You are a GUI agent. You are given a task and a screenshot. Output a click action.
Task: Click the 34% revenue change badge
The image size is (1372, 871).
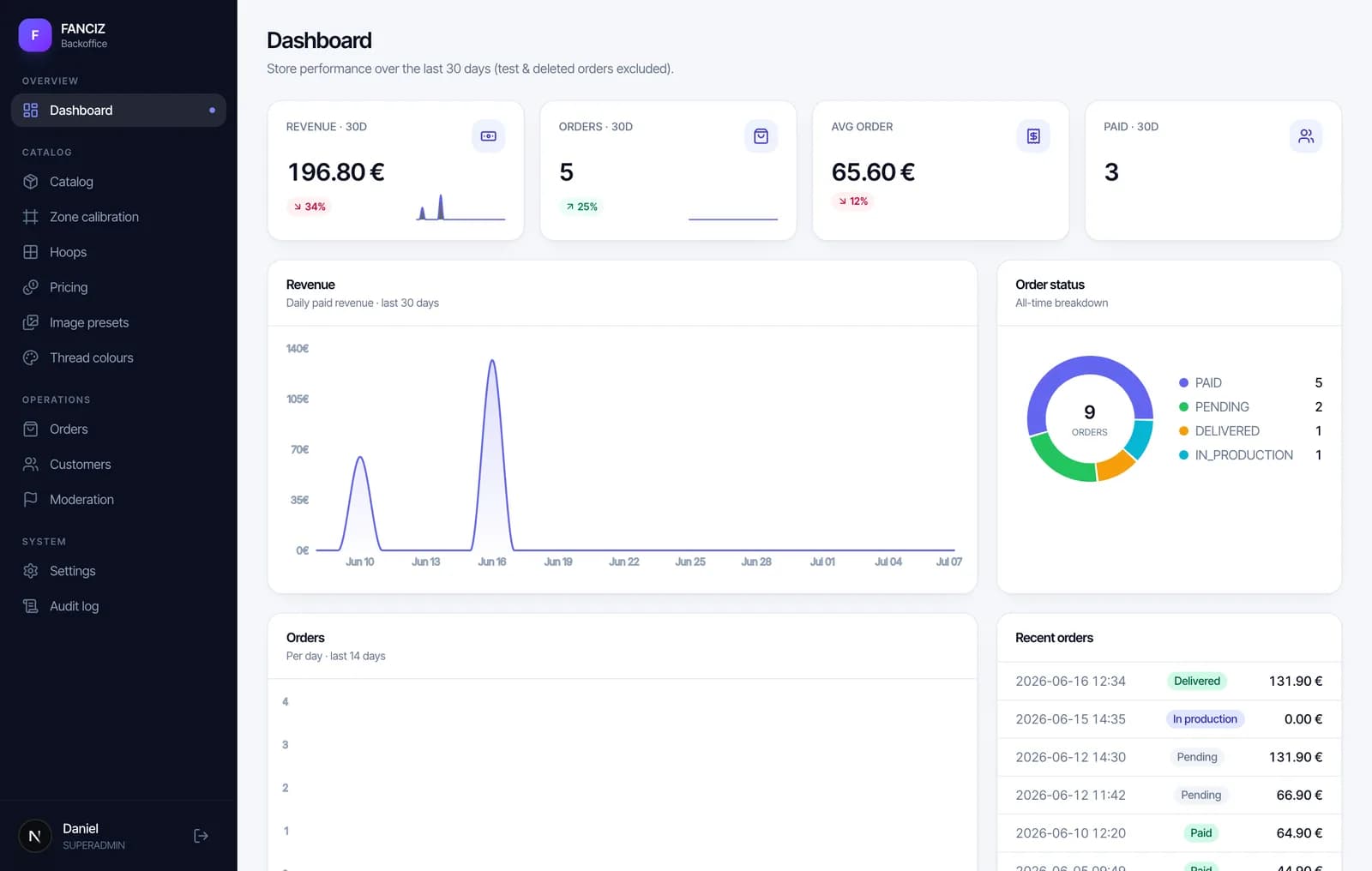[x=310, y=207]
